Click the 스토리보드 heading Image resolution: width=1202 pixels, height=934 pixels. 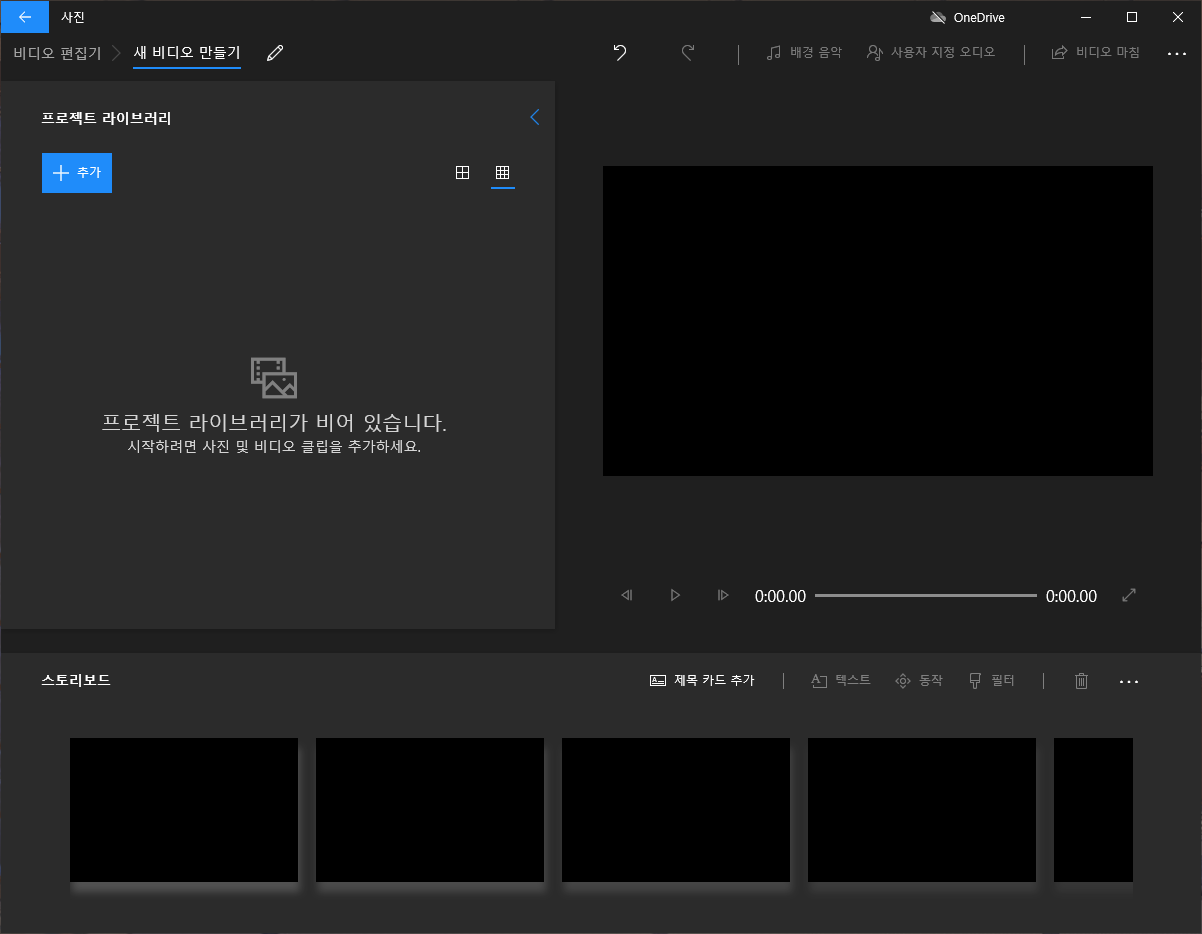76,681
